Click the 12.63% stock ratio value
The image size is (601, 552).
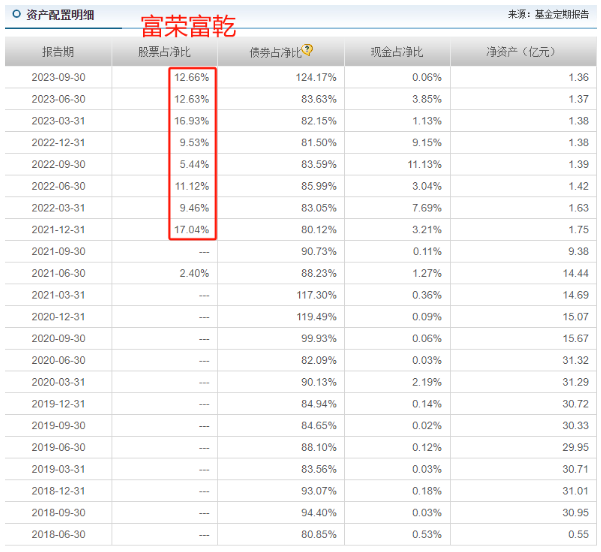pyautogui.click(x=192, y=99)
